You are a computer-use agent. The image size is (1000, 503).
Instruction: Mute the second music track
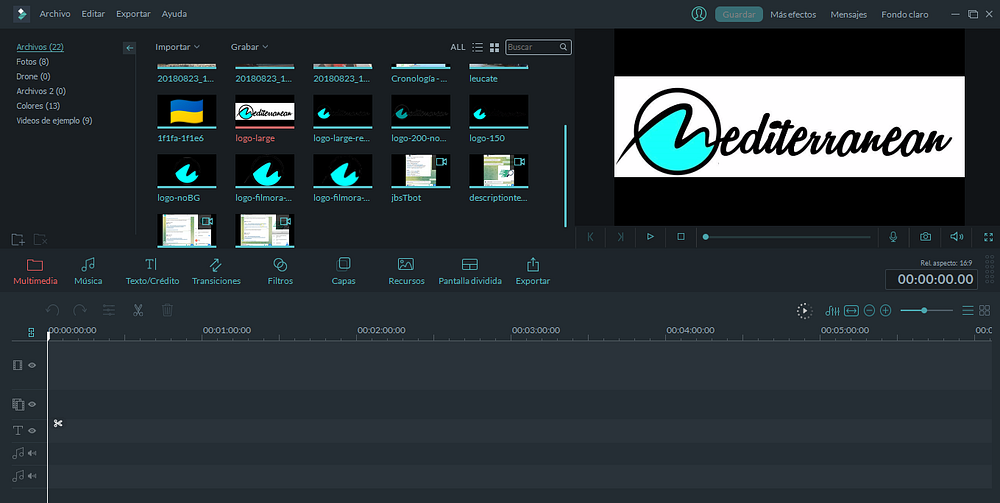coord(32,476)
